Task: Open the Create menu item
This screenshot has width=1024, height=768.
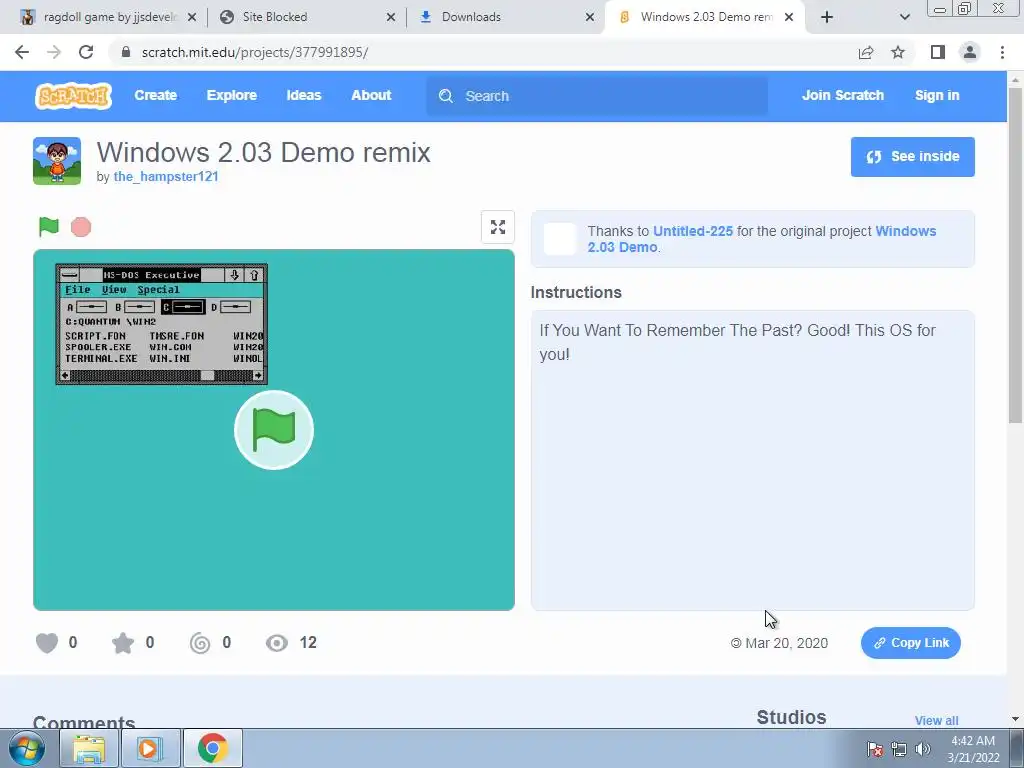Action: click(x=155, y=95)
